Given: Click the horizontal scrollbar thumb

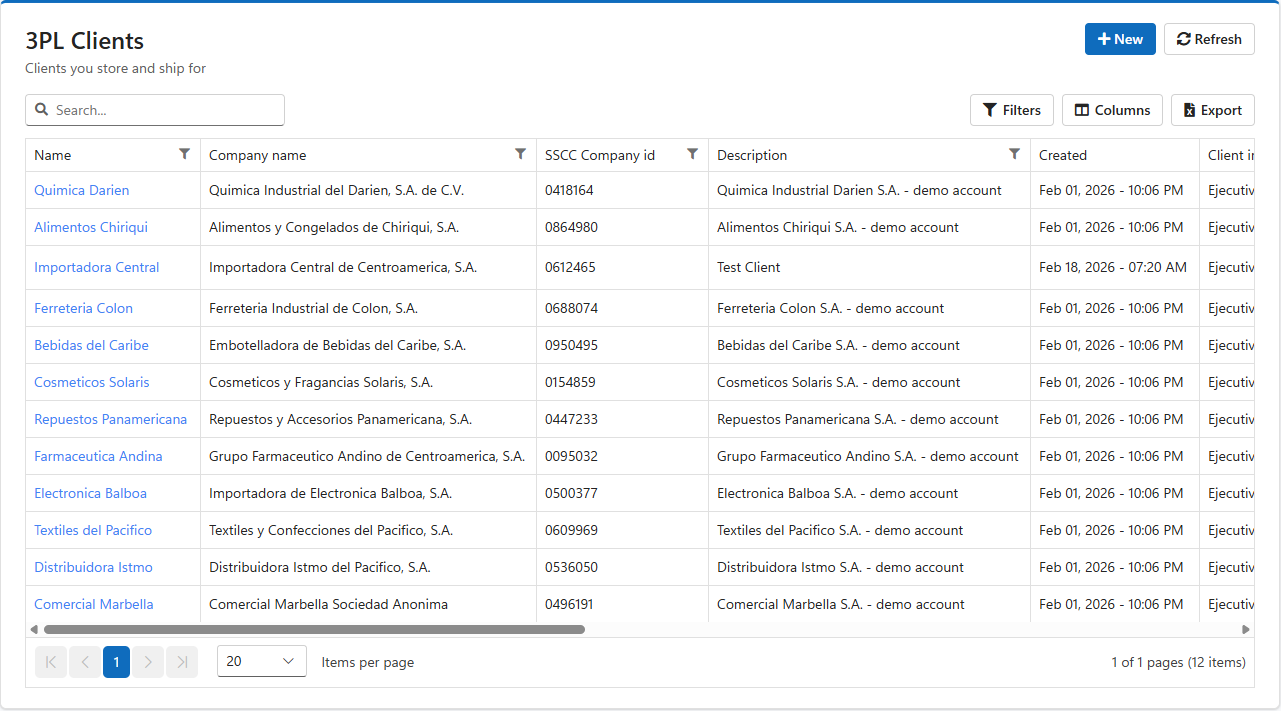Looking at the screenshot, I should 314,630.
